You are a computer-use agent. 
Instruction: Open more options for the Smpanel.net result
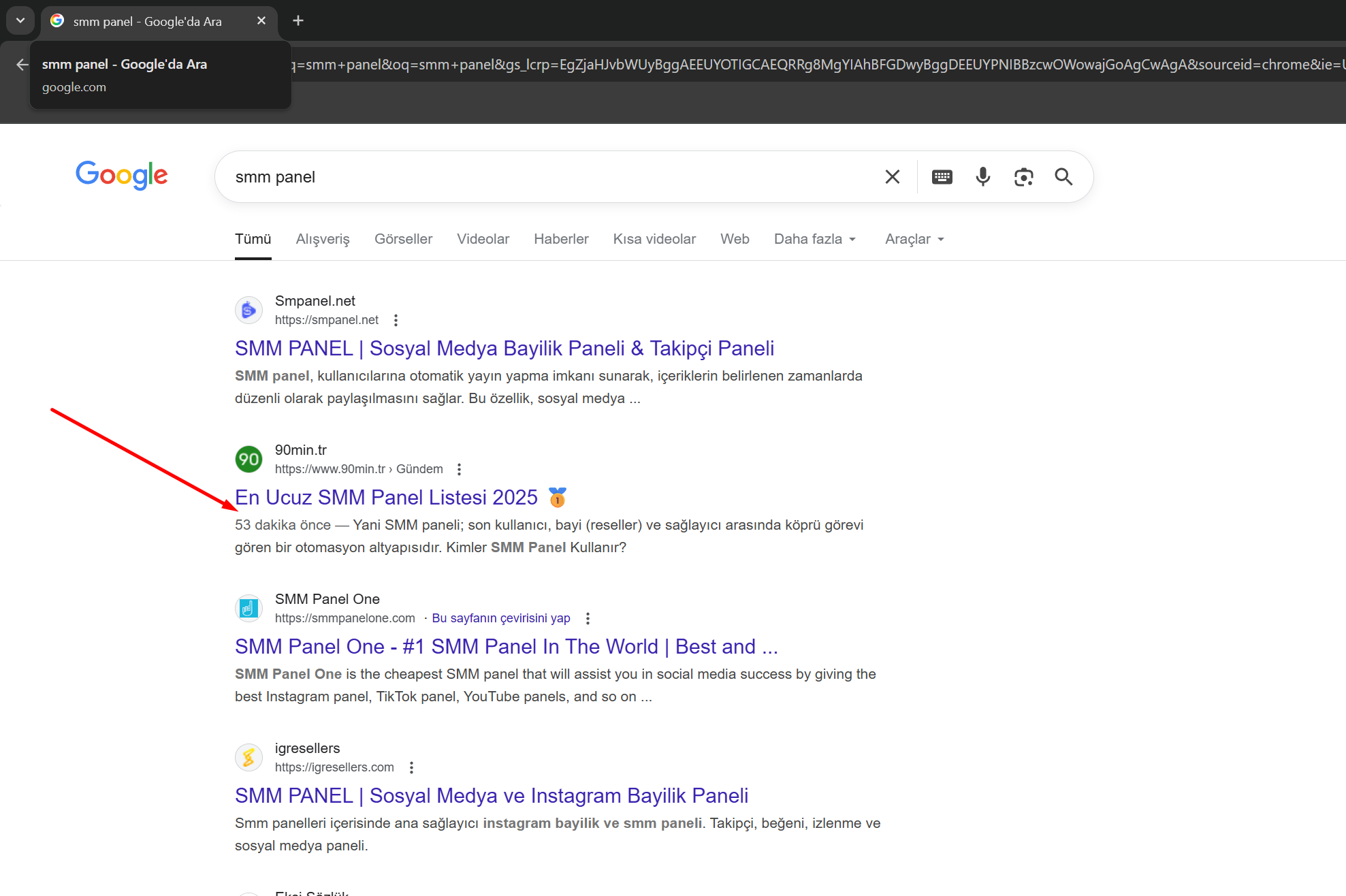point(396,320)
